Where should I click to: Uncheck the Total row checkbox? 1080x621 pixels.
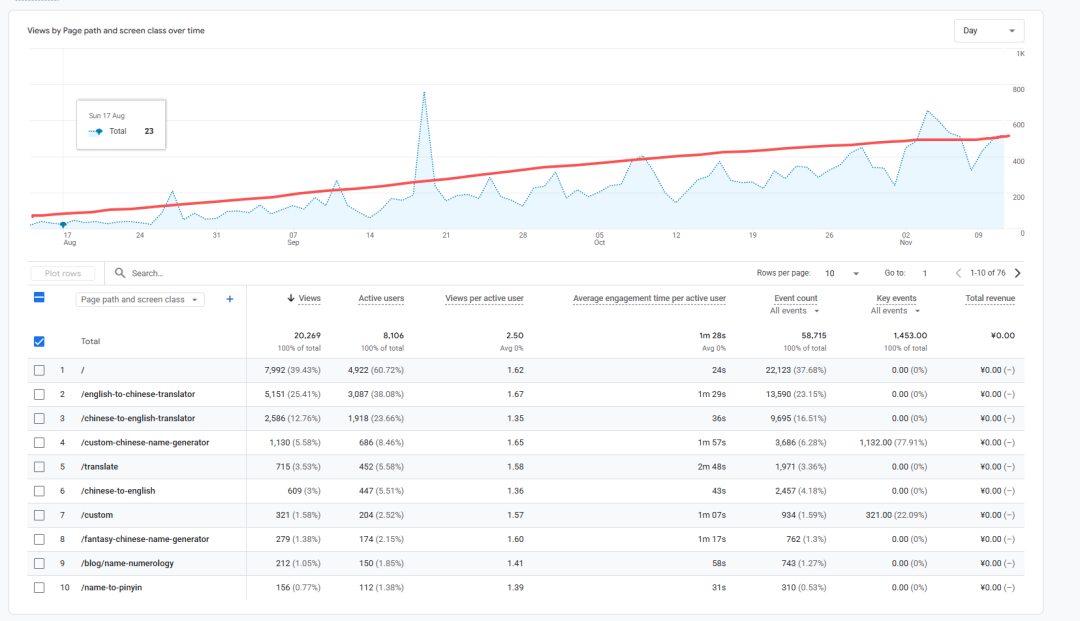pos(39,341)
